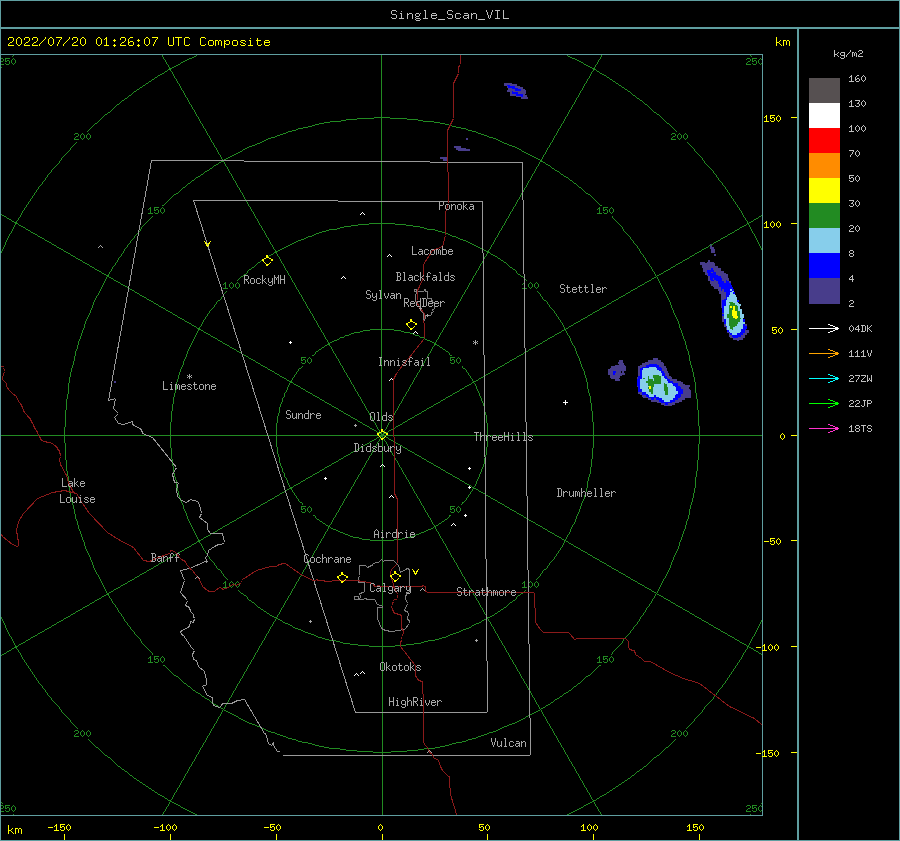Click the Drumheller label
Screen dimensions: 900x841
pos(586,493)
